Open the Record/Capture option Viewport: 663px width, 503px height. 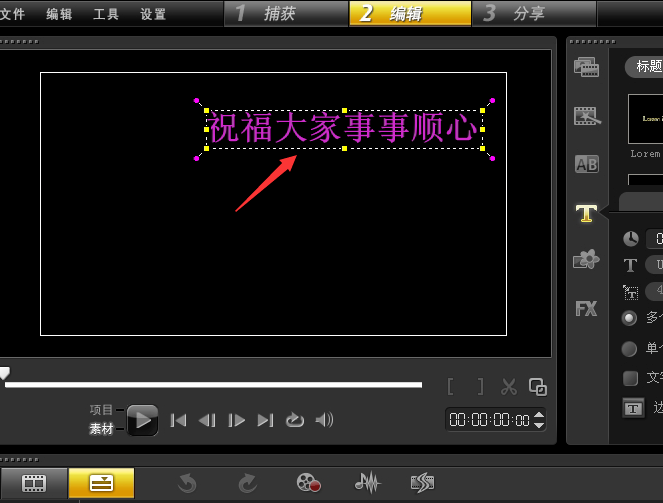click(308, 483)
